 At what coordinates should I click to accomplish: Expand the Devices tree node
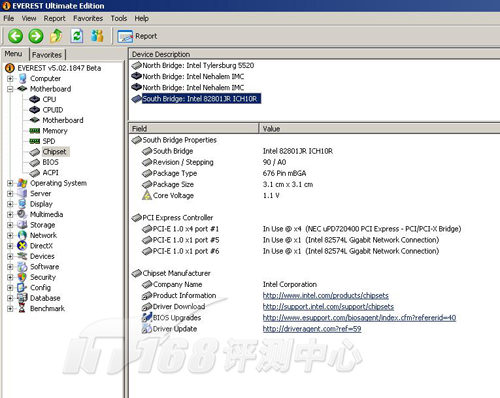[10, 256]
